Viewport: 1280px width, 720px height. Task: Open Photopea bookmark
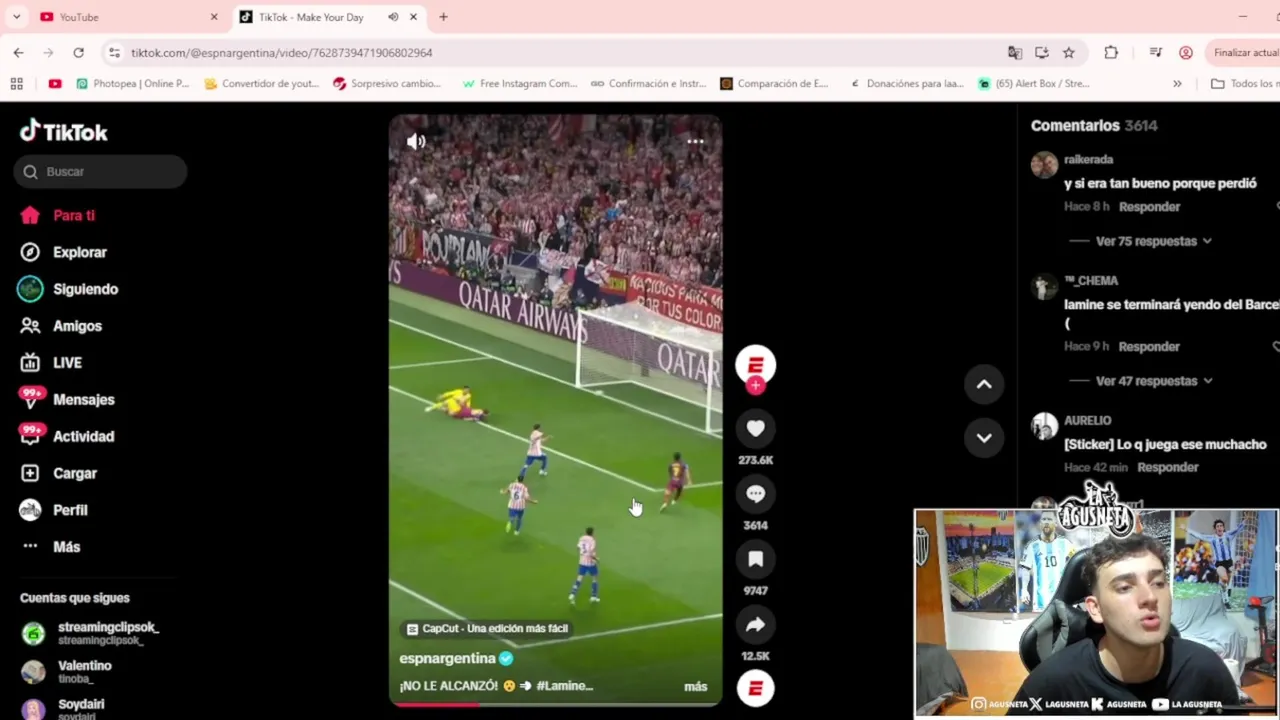click(132, 84)
